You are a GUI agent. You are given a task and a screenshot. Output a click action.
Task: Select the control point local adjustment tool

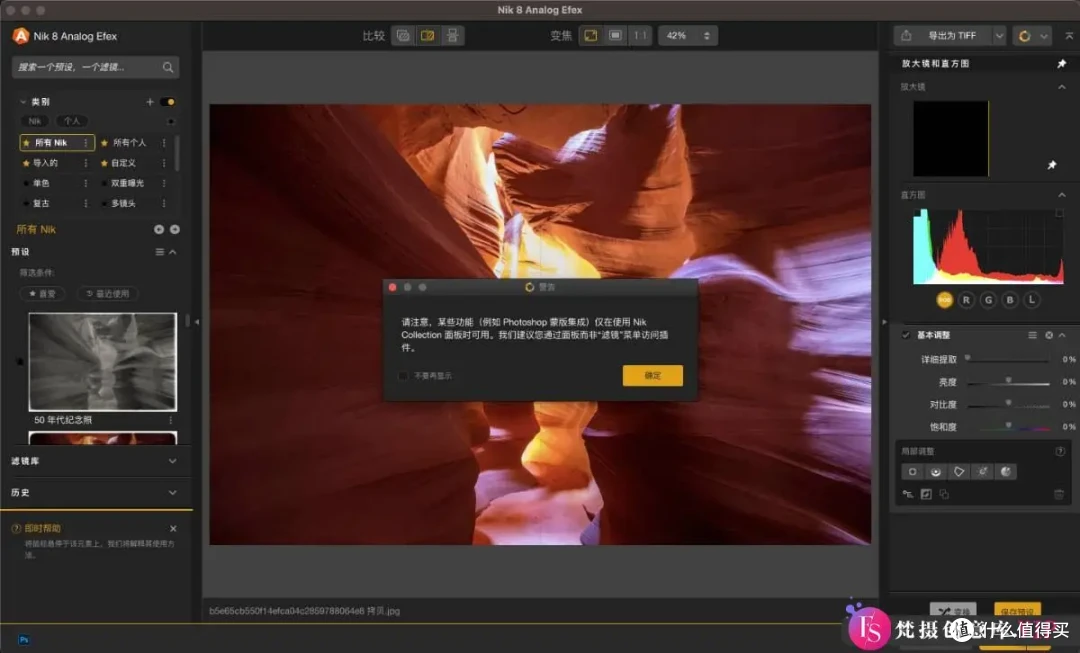(913, 472)
